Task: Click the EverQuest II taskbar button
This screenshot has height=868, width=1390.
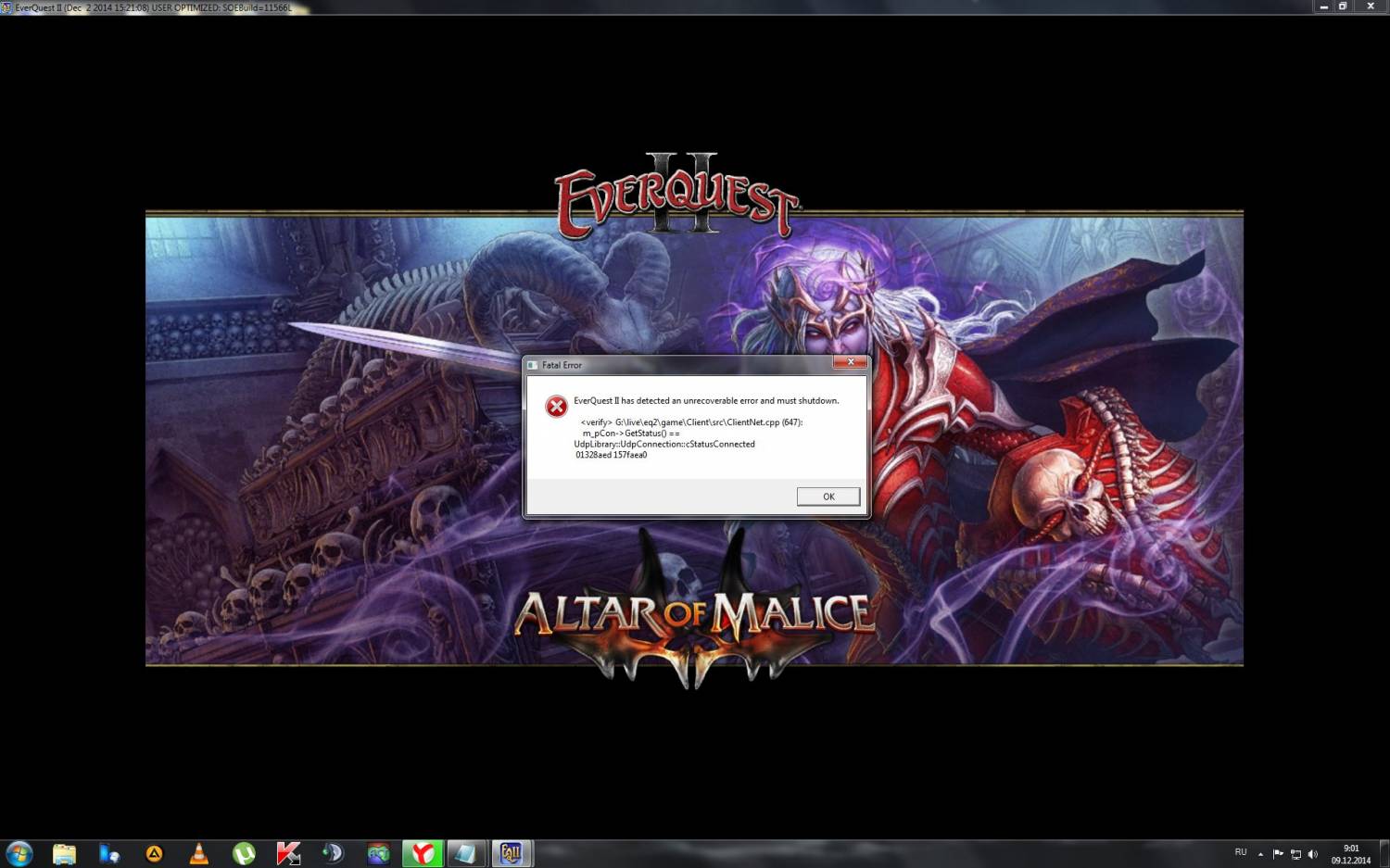Action: (512, 853)
